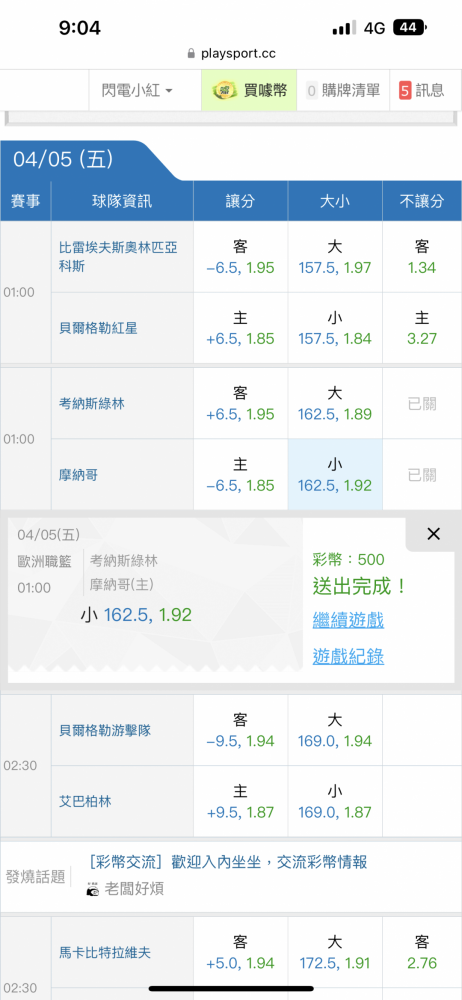Open the [彩幣交流] hot topic link
Image resolution: width=462 pixels, height=1000 pixels.
pyautogui.click(x=228, y=863)
